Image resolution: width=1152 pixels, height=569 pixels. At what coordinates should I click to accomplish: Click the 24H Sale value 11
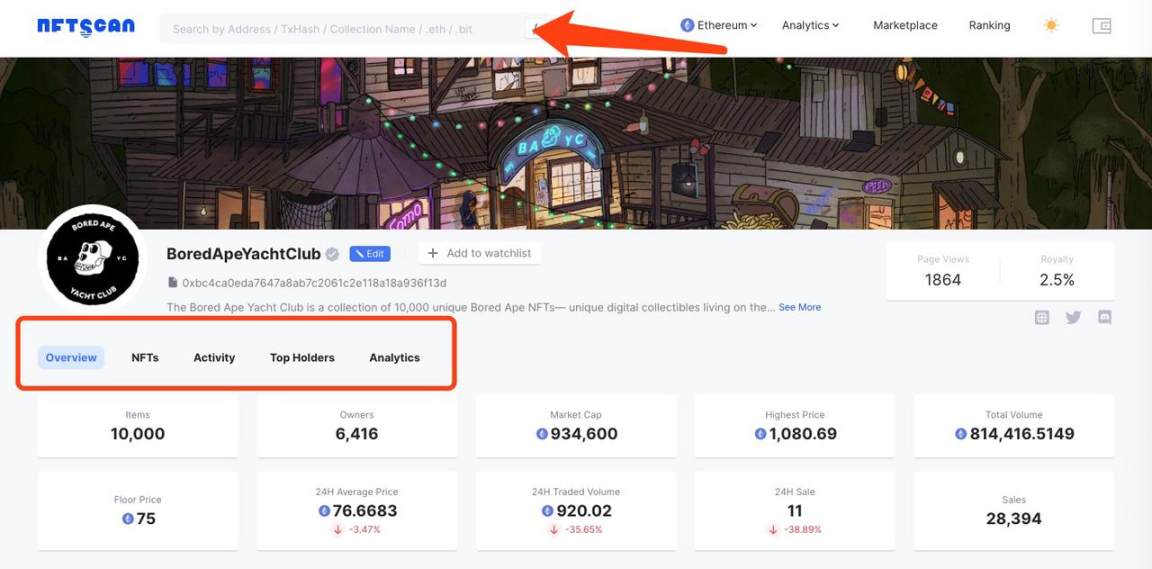[794, 510]
